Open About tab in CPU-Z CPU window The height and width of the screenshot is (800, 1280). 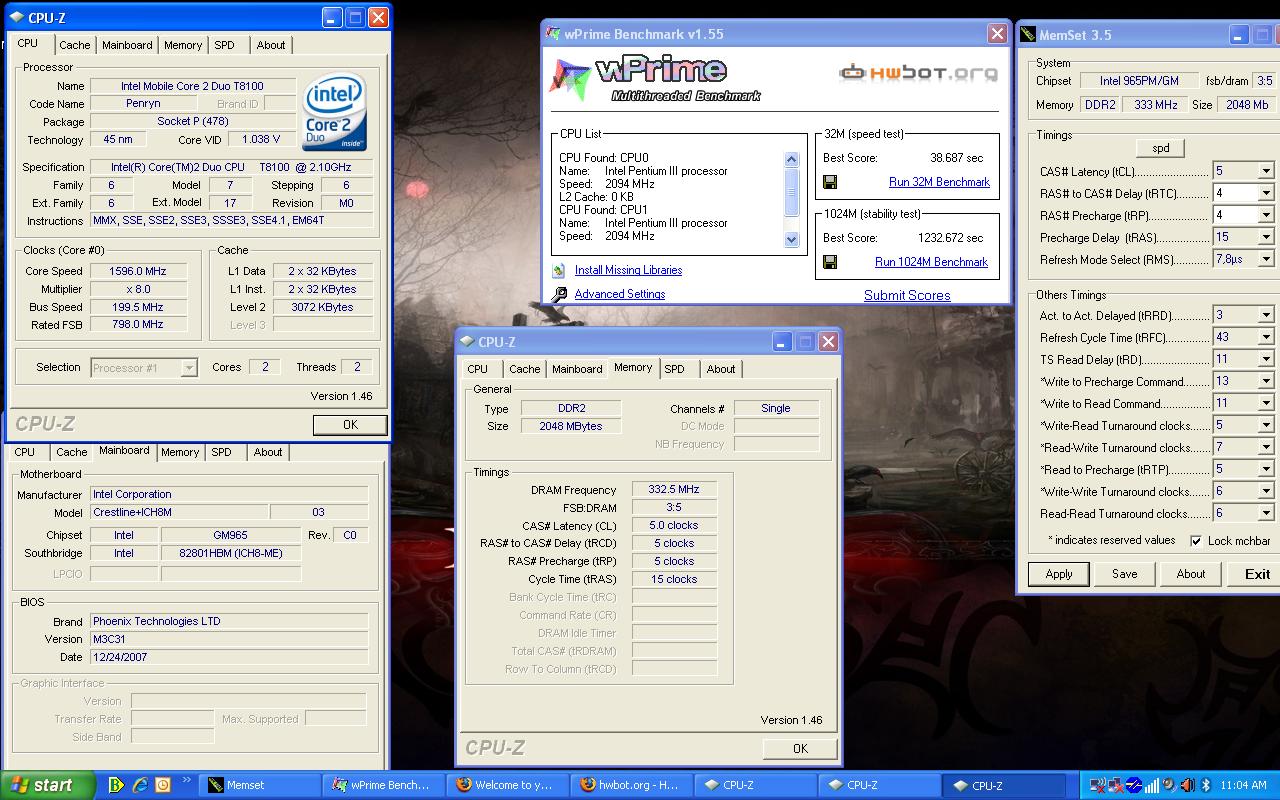pos(271,45)
